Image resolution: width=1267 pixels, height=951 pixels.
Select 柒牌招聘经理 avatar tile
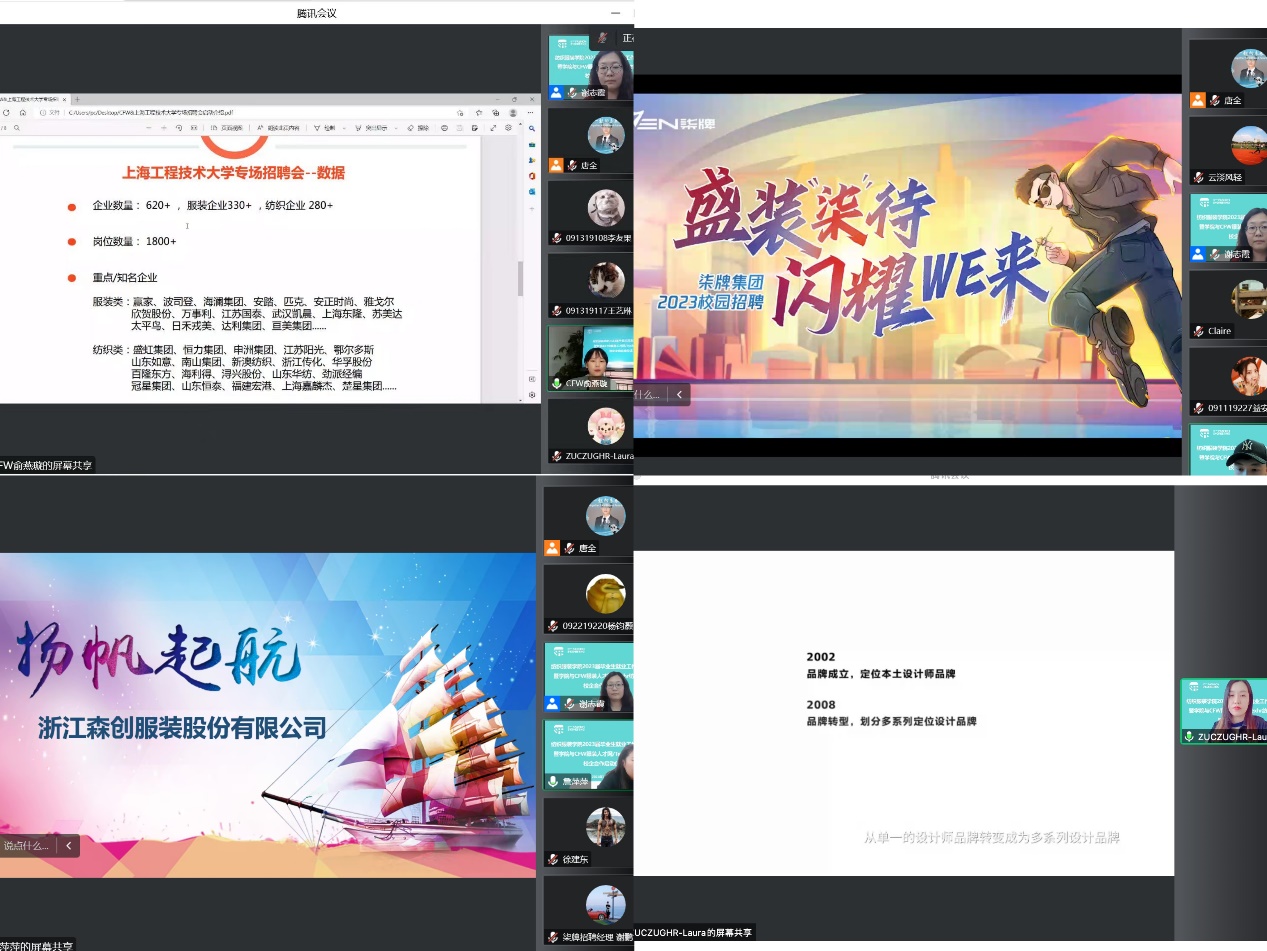click(589, 910)
